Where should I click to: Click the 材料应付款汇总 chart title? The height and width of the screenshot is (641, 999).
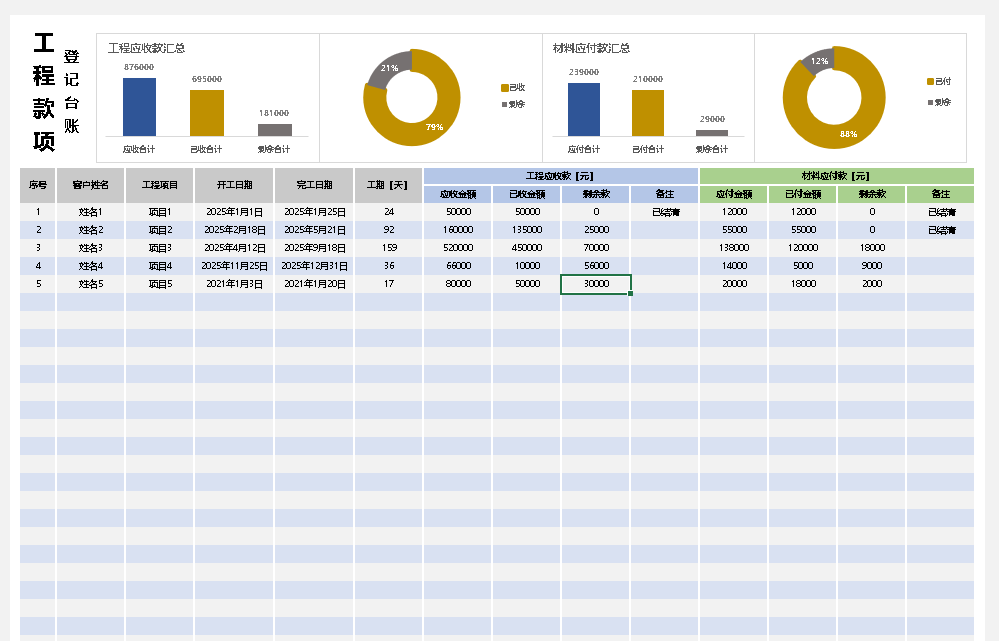[591, 48]
